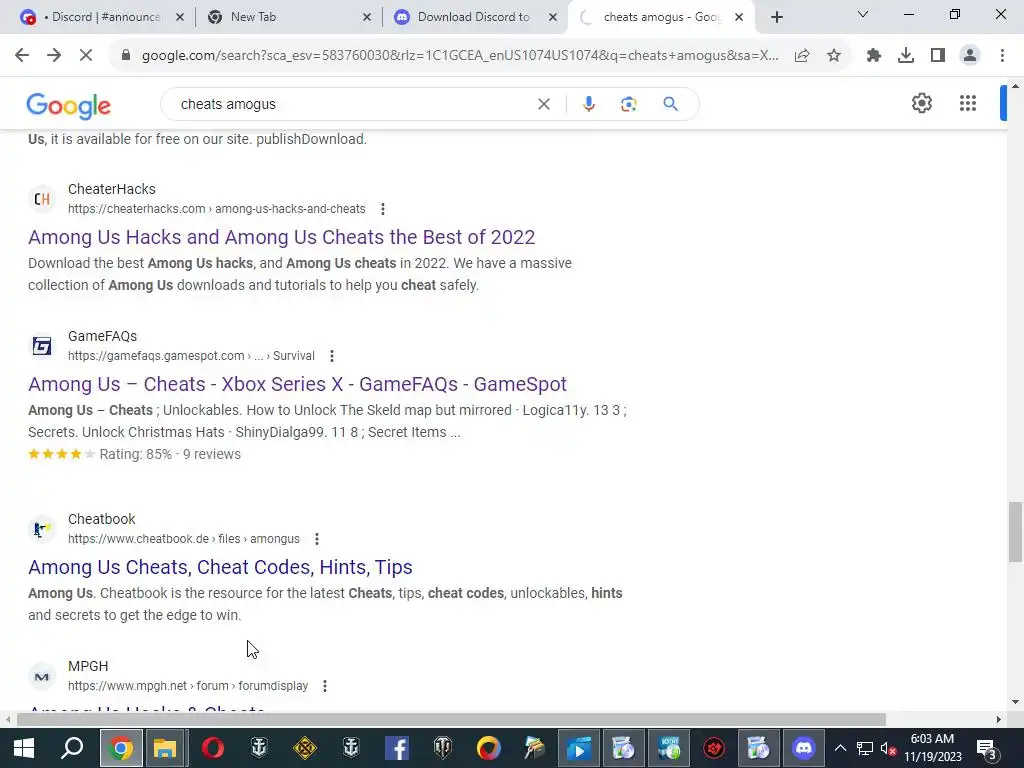Open Windows taskbar search
Viewport: 1024px width, 768px height.
click(x=72, y=748)
